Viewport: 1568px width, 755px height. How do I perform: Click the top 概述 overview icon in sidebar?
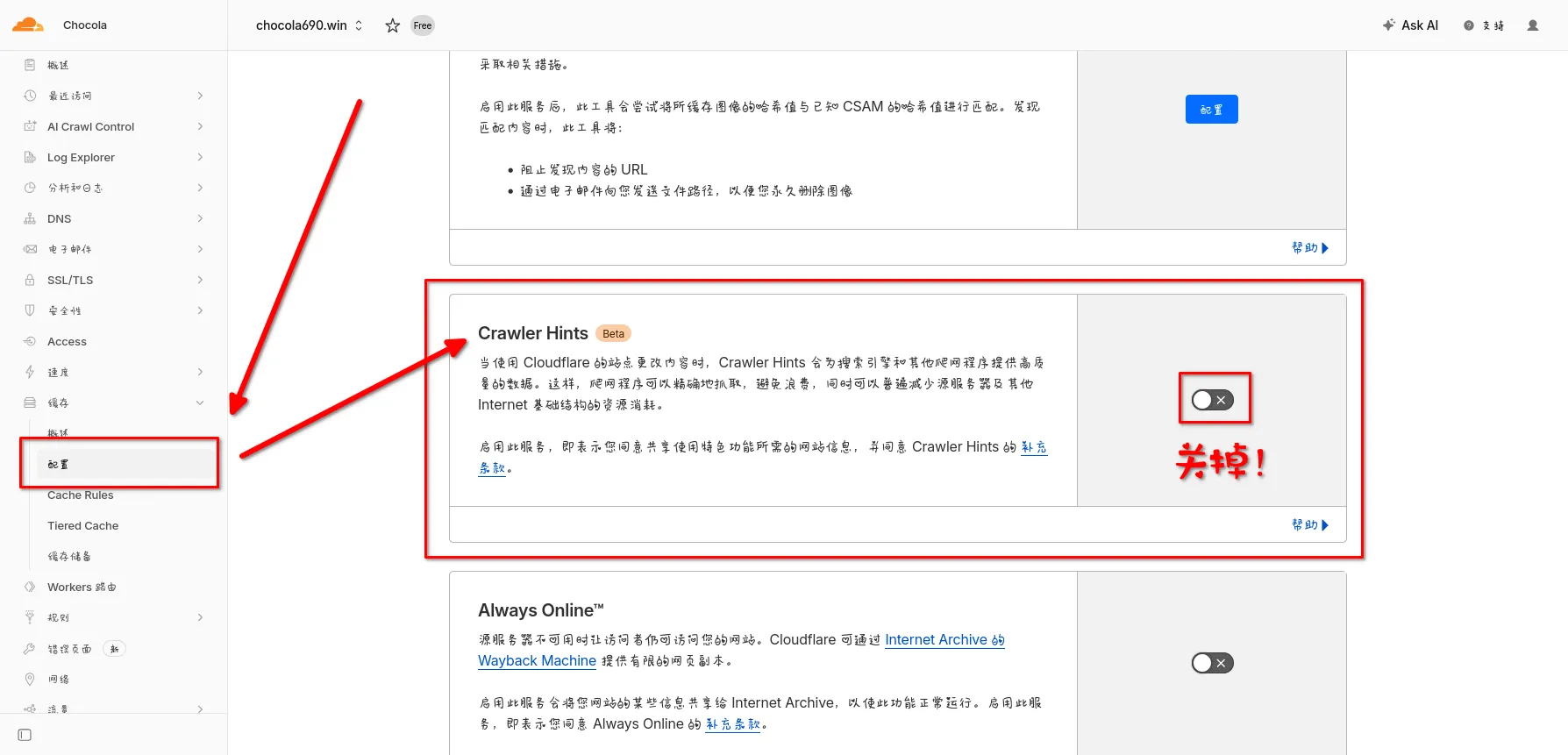coord(30,65)
